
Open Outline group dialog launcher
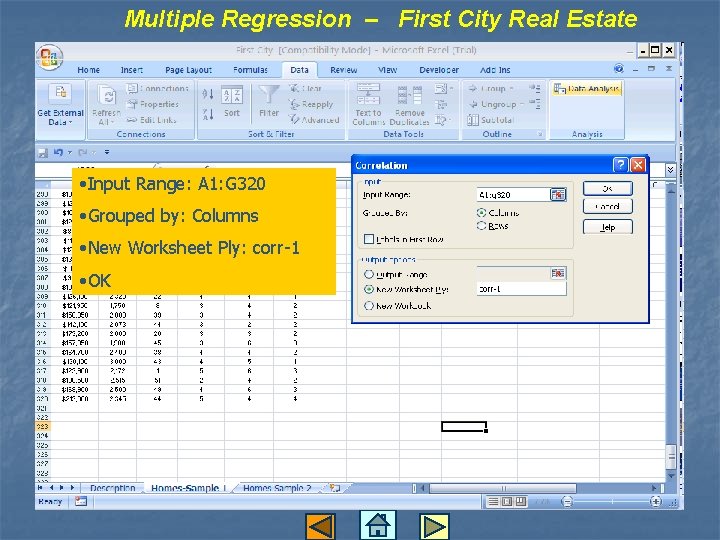540,134
